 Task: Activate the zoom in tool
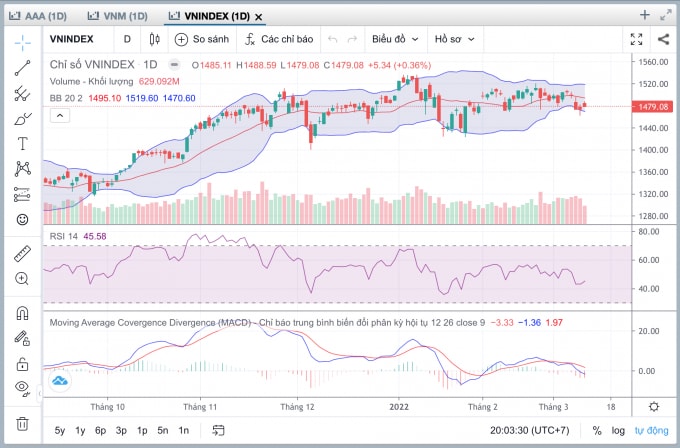click(22, 278)
